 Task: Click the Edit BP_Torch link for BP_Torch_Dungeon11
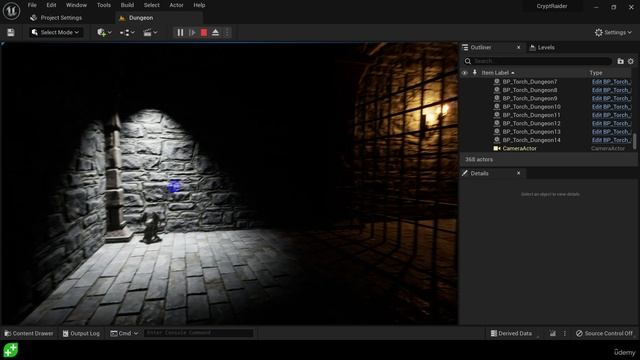pos(611,115)
